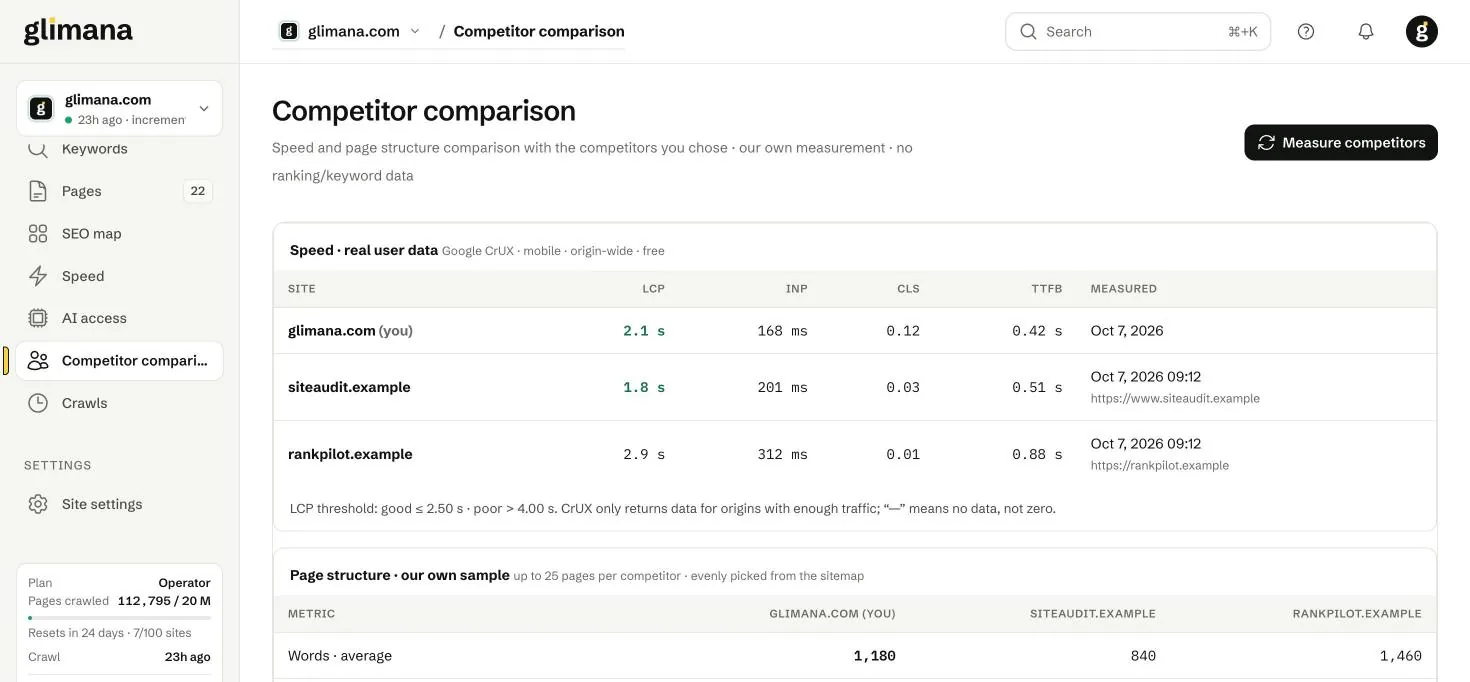The image size is (1470, 682).
Task: Click the Operator plan label
Action: [184, 583]
